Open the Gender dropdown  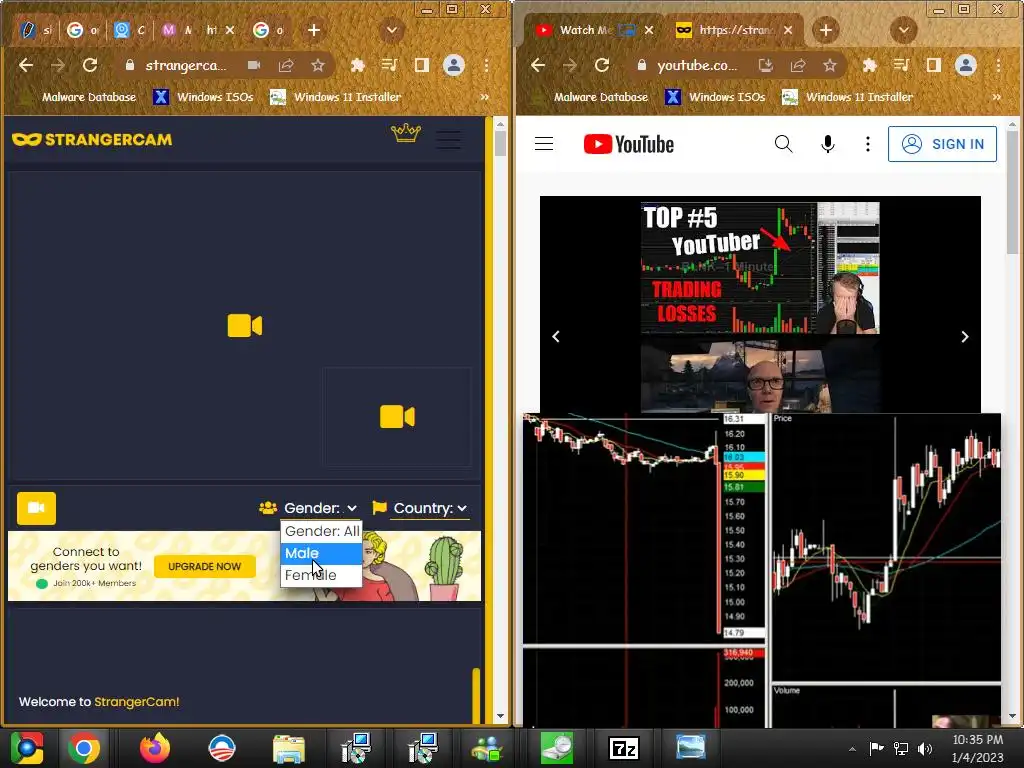click(321, 508)
